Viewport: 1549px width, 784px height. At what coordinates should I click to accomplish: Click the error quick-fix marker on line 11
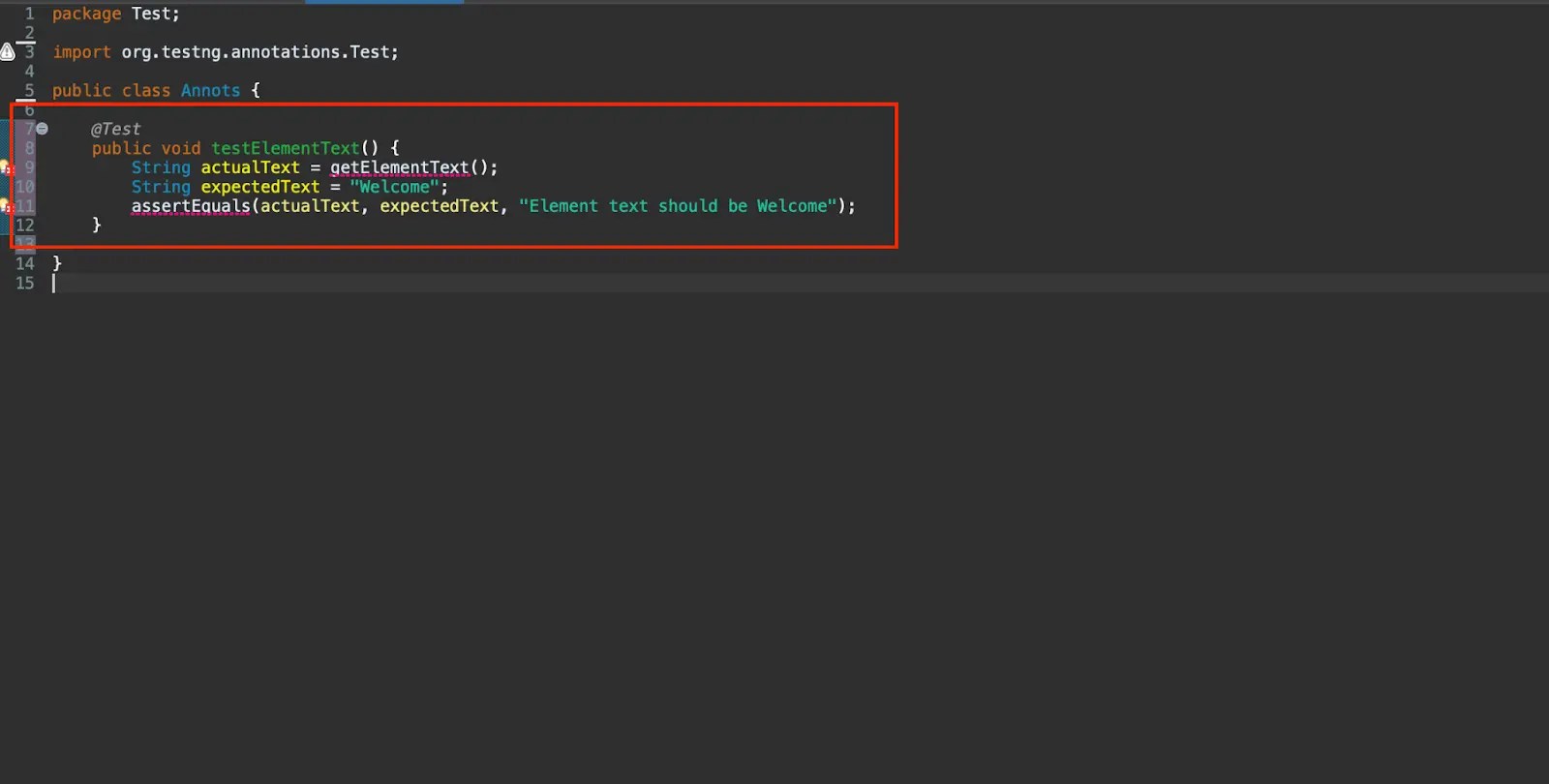coord(6,206)
